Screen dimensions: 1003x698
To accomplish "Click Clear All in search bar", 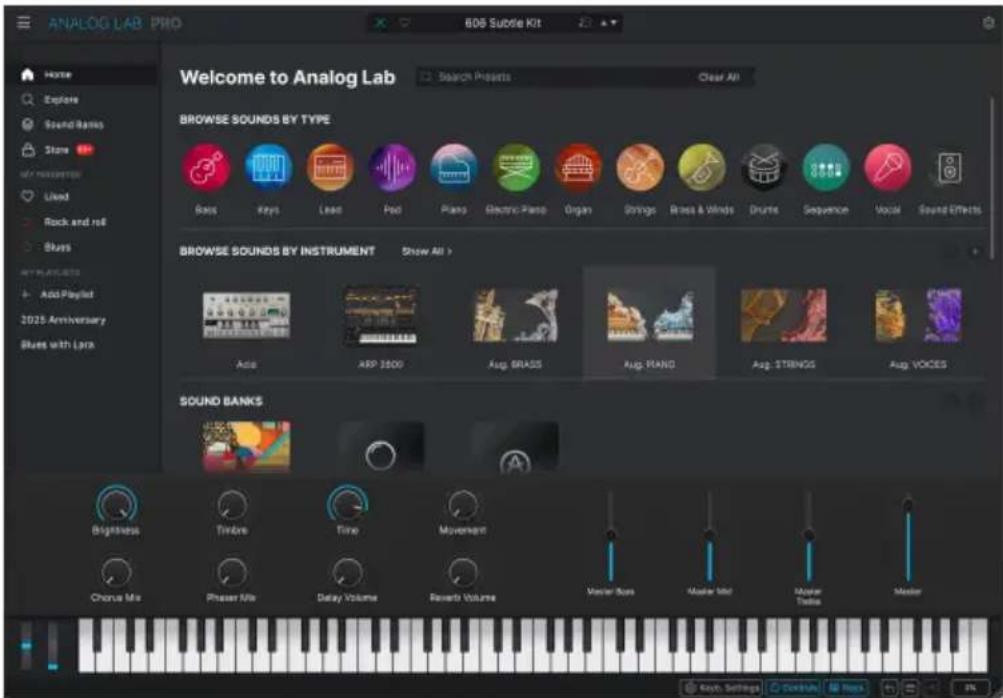I will tap(719, 77).
